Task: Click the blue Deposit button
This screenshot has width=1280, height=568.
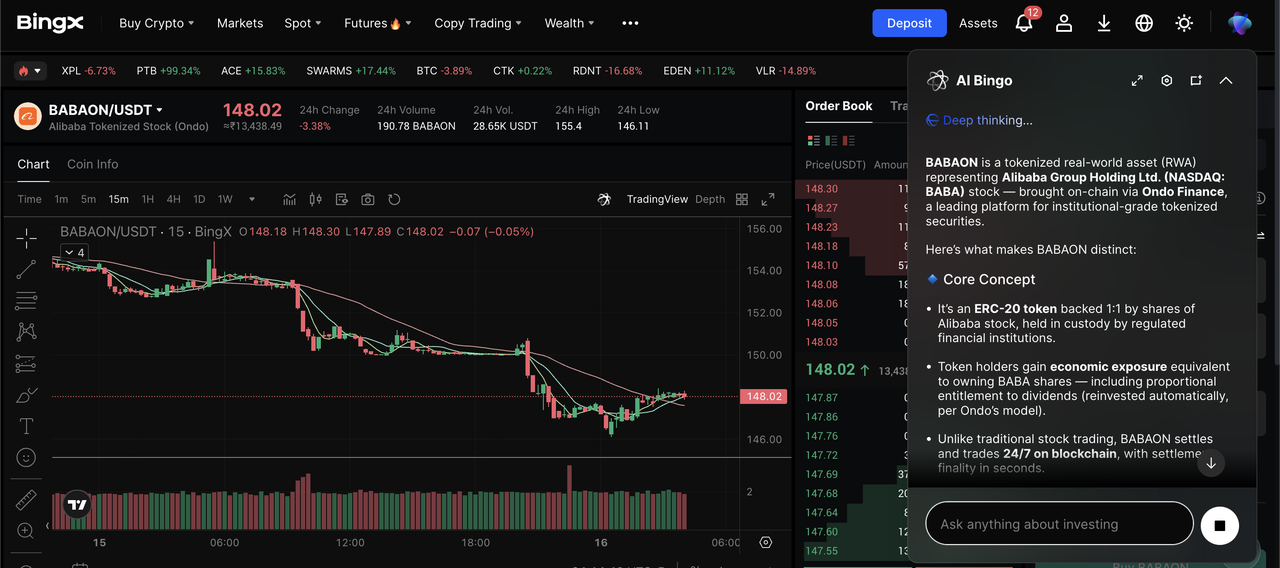Action: click(x=909, y=23)
